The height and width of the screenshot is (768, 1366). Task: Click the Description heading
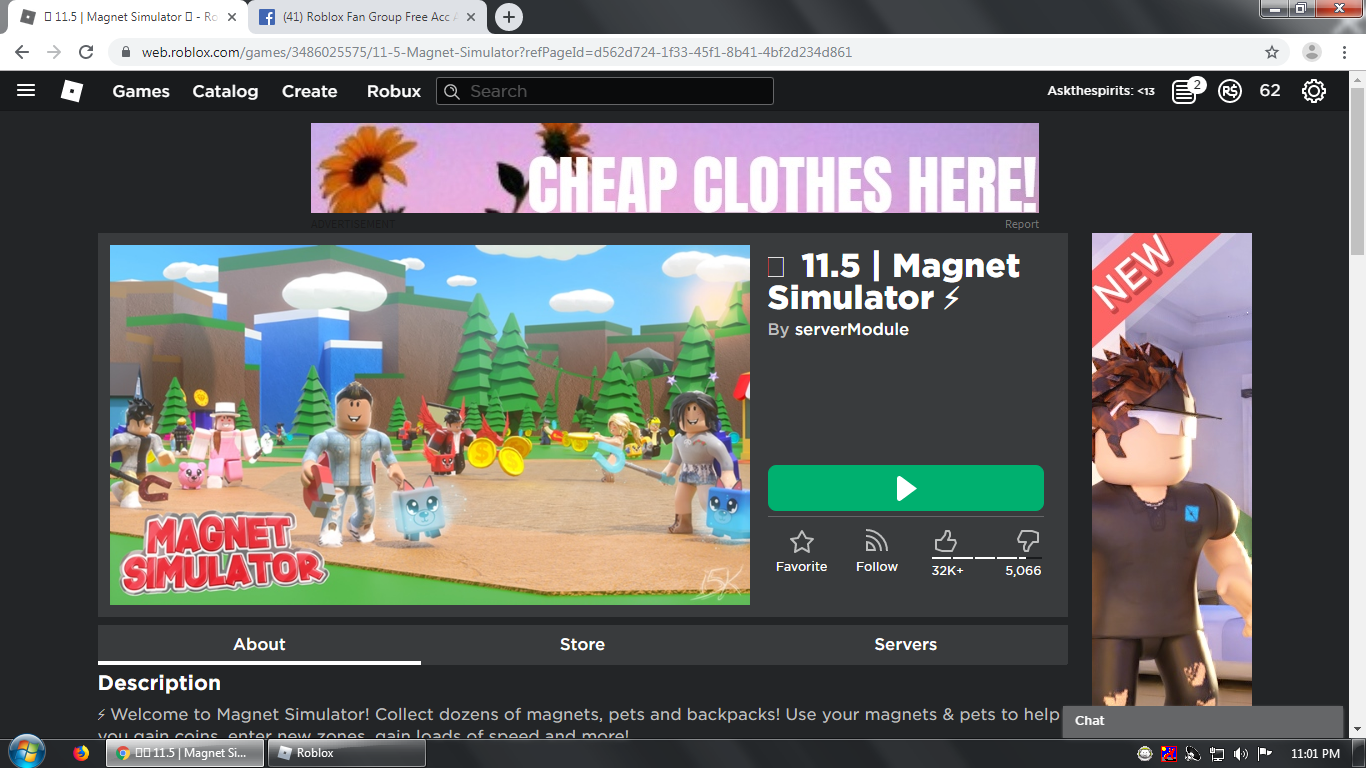pos(159,683)
